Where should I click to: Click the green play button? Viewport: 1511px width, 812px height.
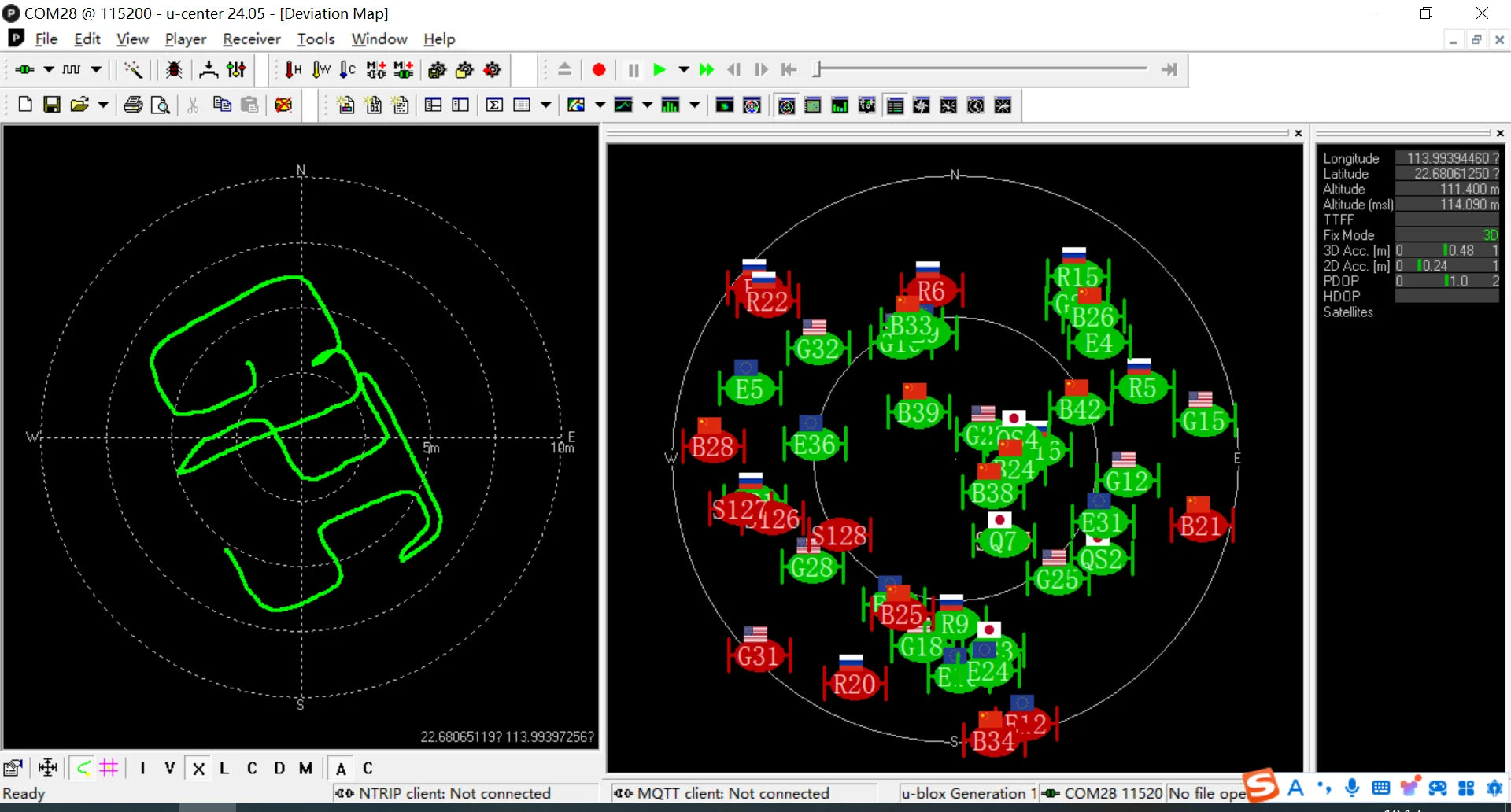pyautogui.click(x=659, y=70)
